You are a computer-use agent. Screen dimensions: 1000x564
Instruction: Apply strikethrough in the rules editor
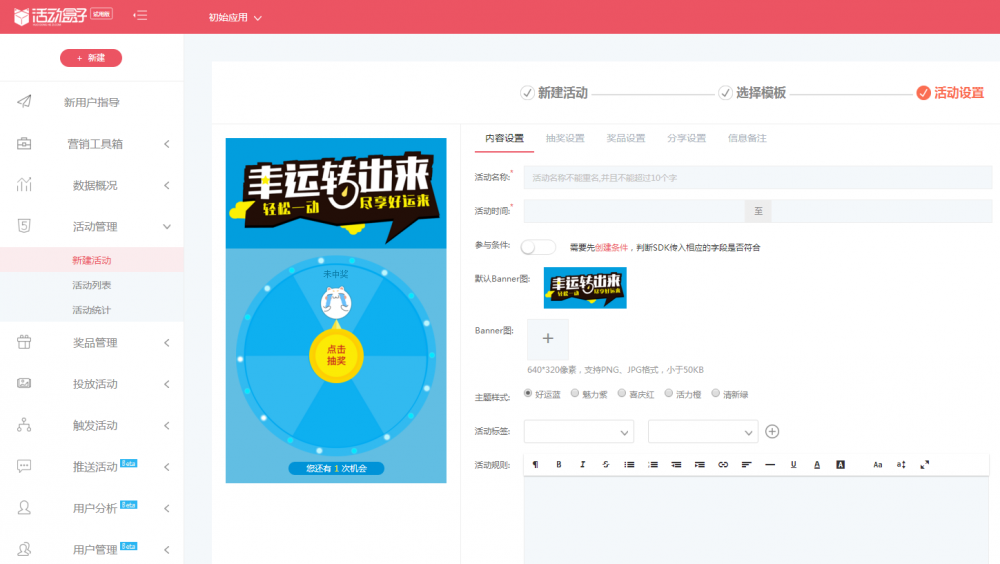coord(605,464)
